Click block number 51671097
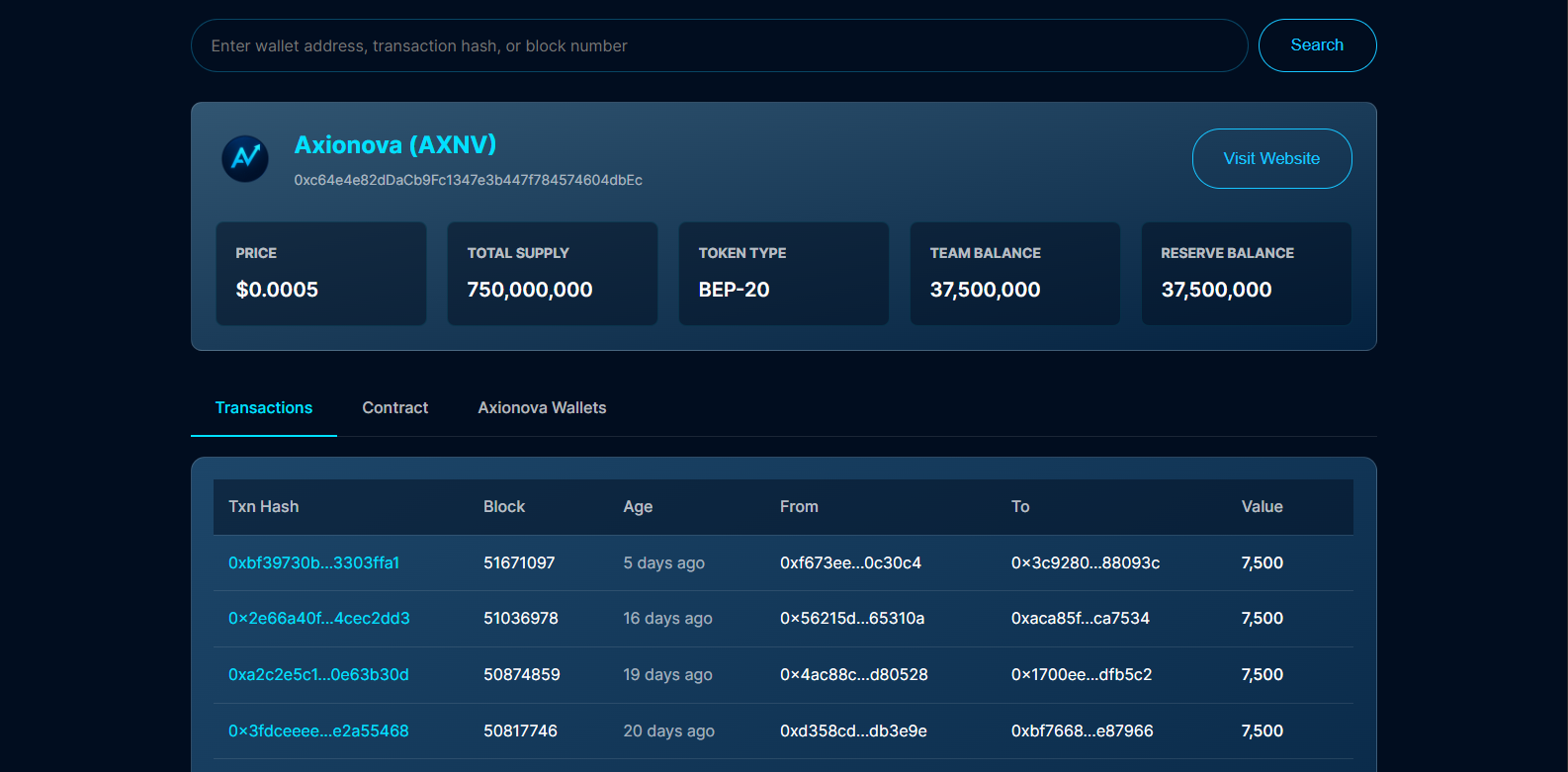Viewport: 1568px width, 772px height. click(x=519, y=562)
